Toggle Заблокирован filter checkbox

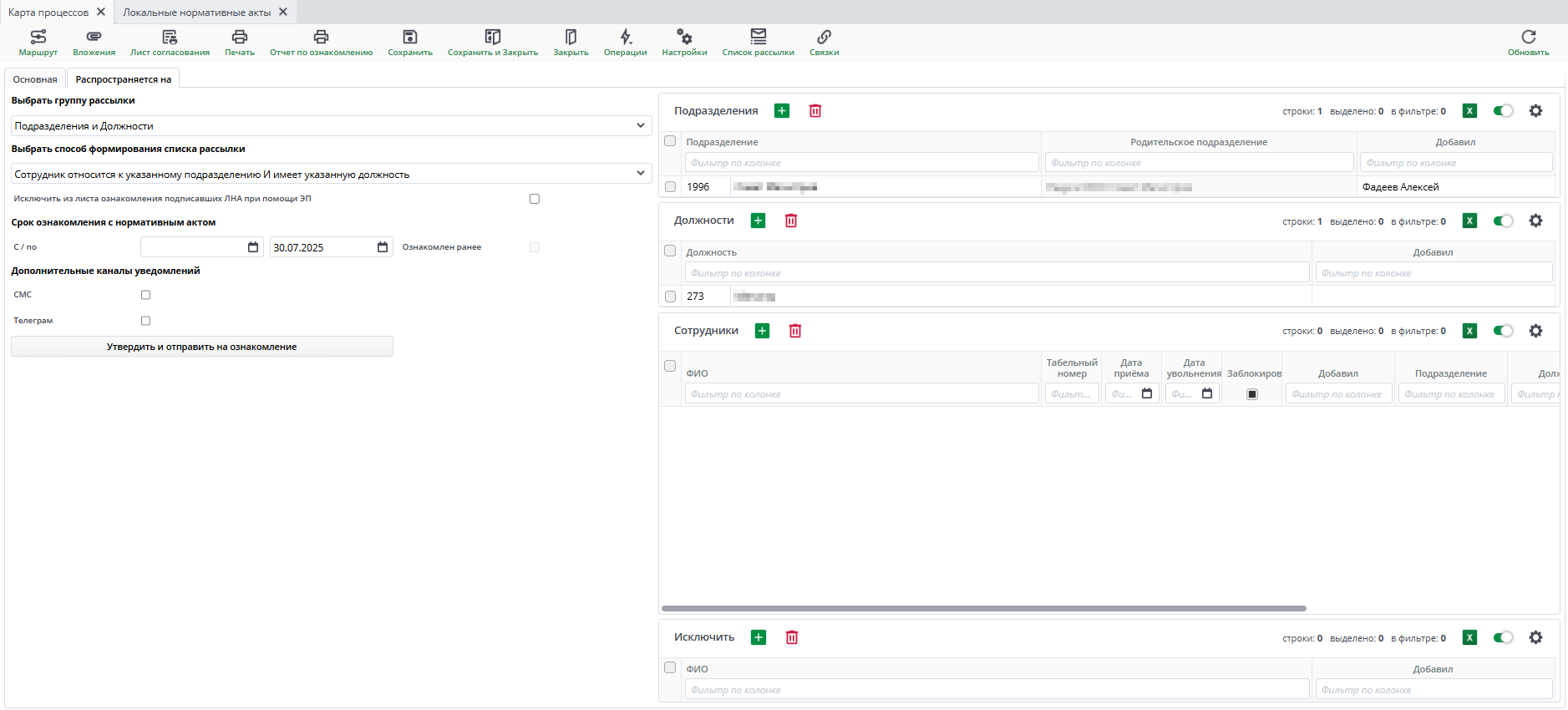(x=1252, y=394)
